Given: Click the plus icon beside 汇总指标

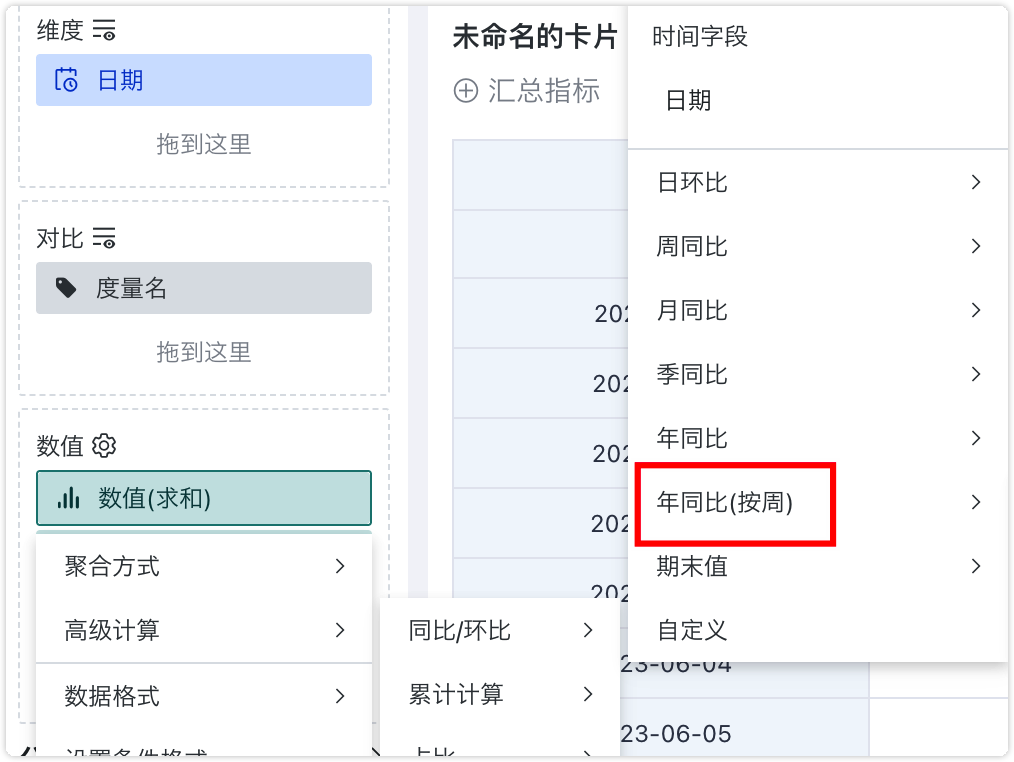Looking at the screenshot, I should [x=466, y=92].
